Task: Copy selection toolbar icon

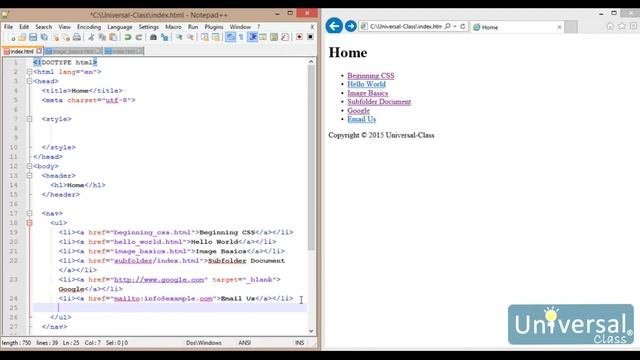Action: pyautogui.click(x=102, y=37)
